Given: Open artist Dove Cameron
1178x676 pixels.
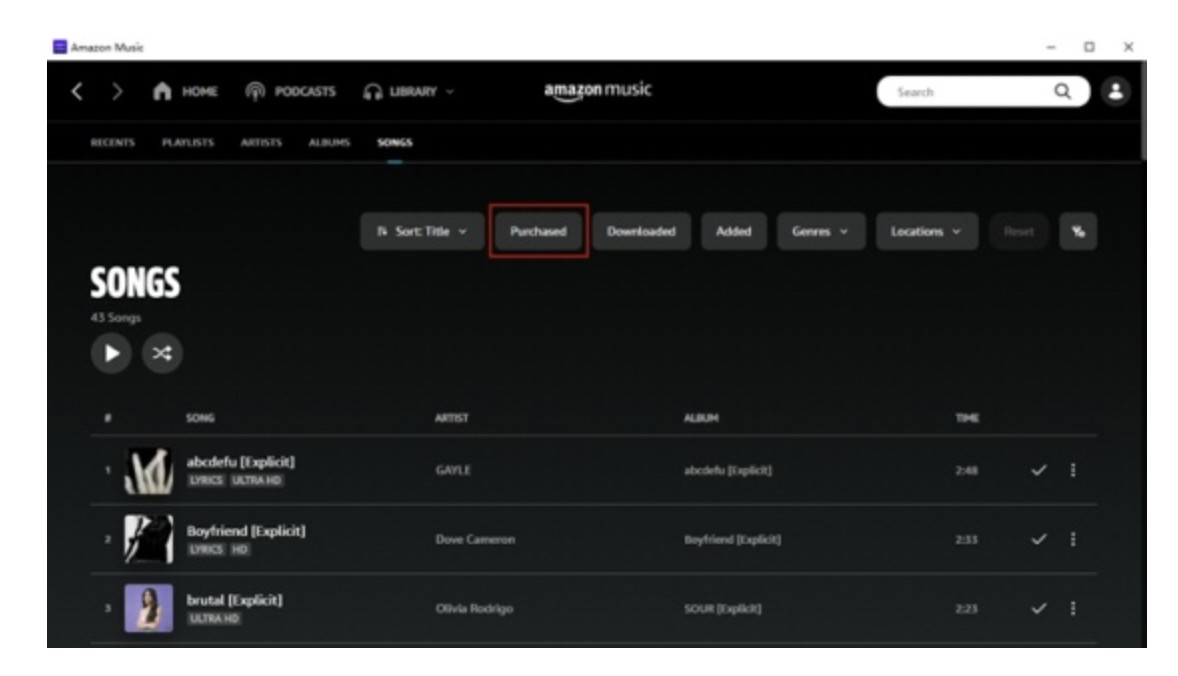Looking at the screenshot, I should (476, 539).
